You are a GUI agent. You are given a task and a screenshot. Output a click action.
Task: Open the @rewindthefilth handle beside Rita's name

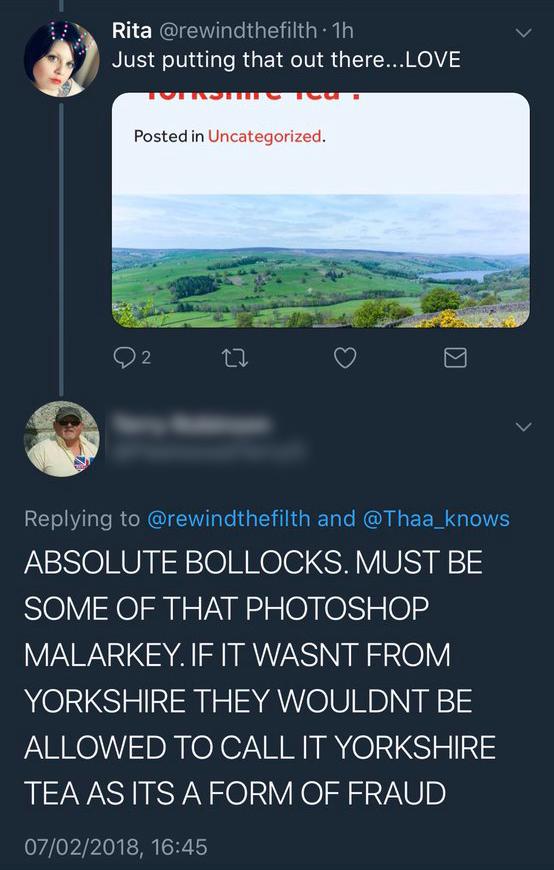point(238,31)
